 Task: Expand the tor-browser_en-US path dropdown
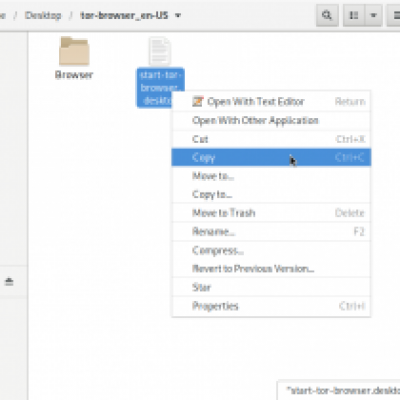(x=178, y=15)
